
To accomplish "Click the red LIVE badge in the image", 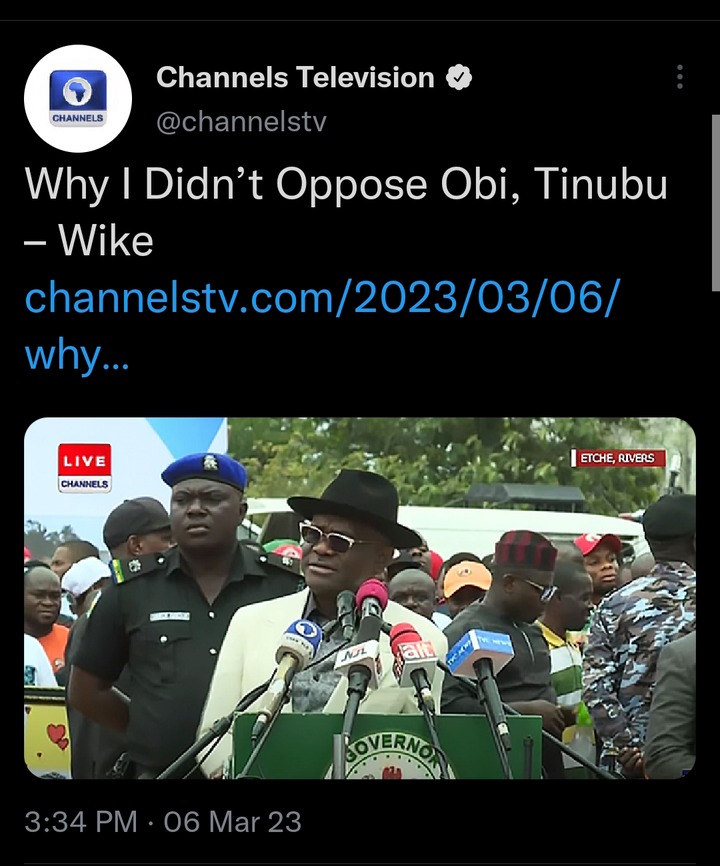I will pyautogui.click(x=84, y=459).
